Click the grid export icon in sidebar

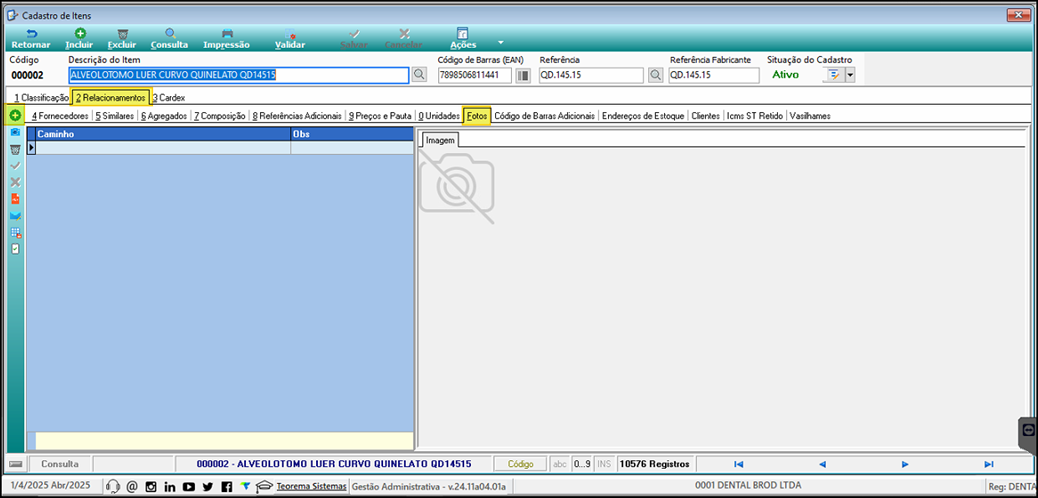tap(16, 232)
